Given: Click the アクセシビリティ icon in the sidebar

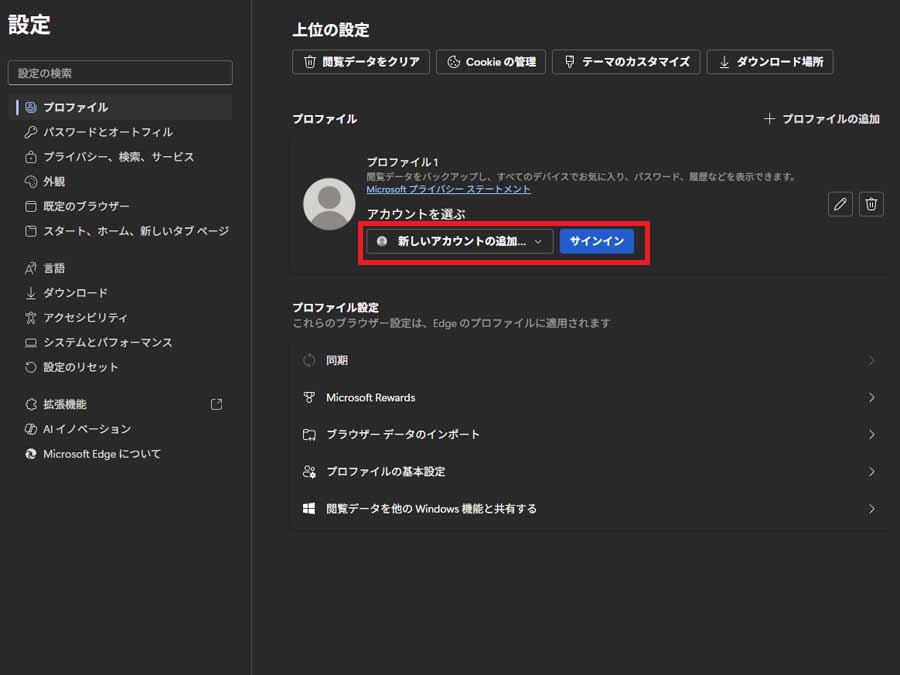Looking at the screenshot, I should 31,317.
